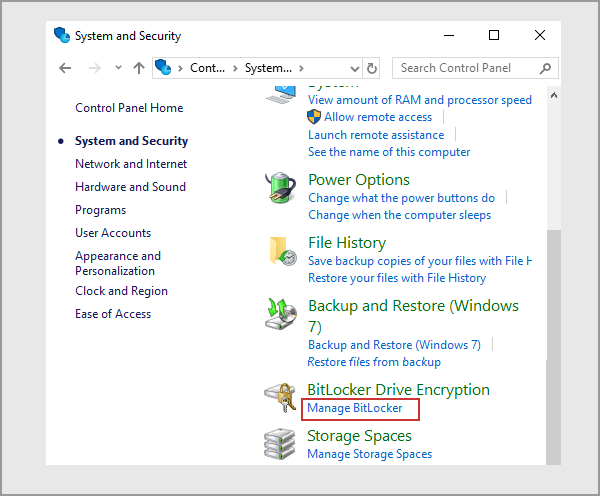Open recent locations dropdown chevron
600x496 pixels.
pyautogui.click(x=118, y=68)
